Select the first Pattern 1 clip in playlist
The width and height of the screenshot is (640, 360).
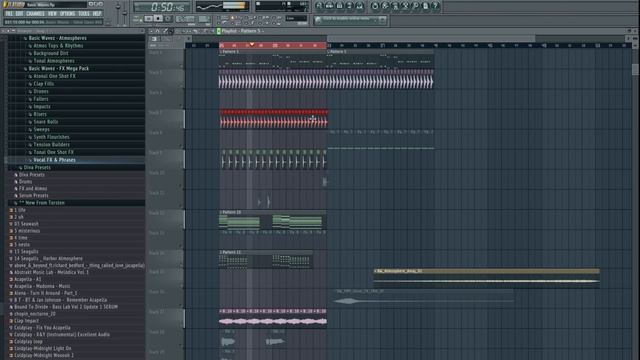(x=273, y=59)
